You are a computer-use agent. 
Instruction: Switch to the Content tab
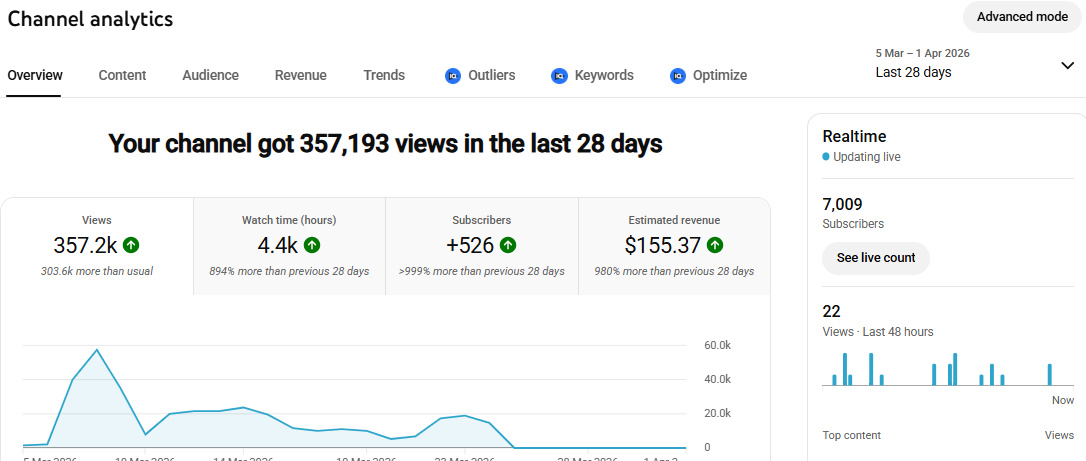122,76
